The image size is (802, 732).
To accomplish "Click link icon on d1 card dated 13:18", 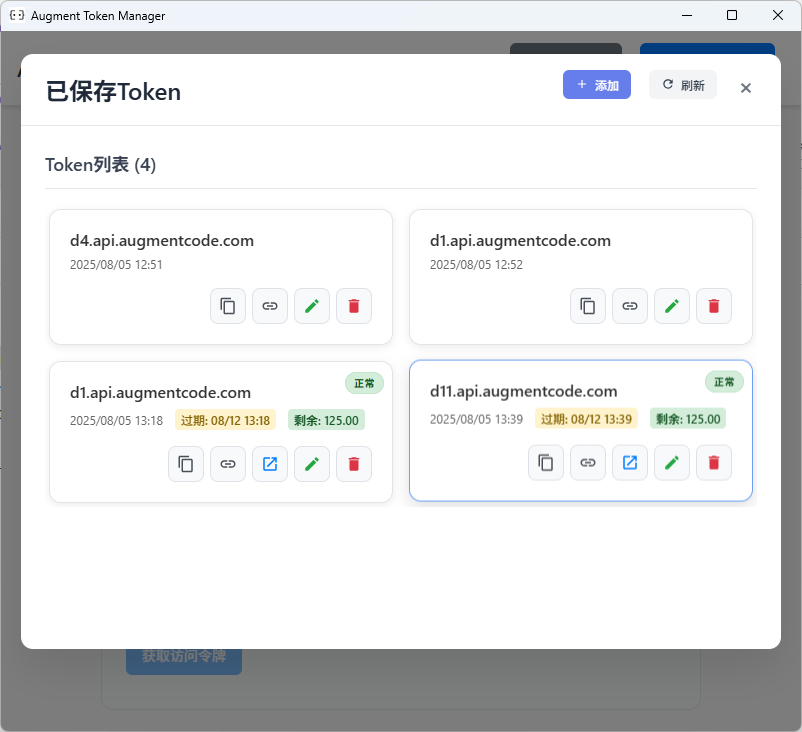I will (x=228, y=464).
